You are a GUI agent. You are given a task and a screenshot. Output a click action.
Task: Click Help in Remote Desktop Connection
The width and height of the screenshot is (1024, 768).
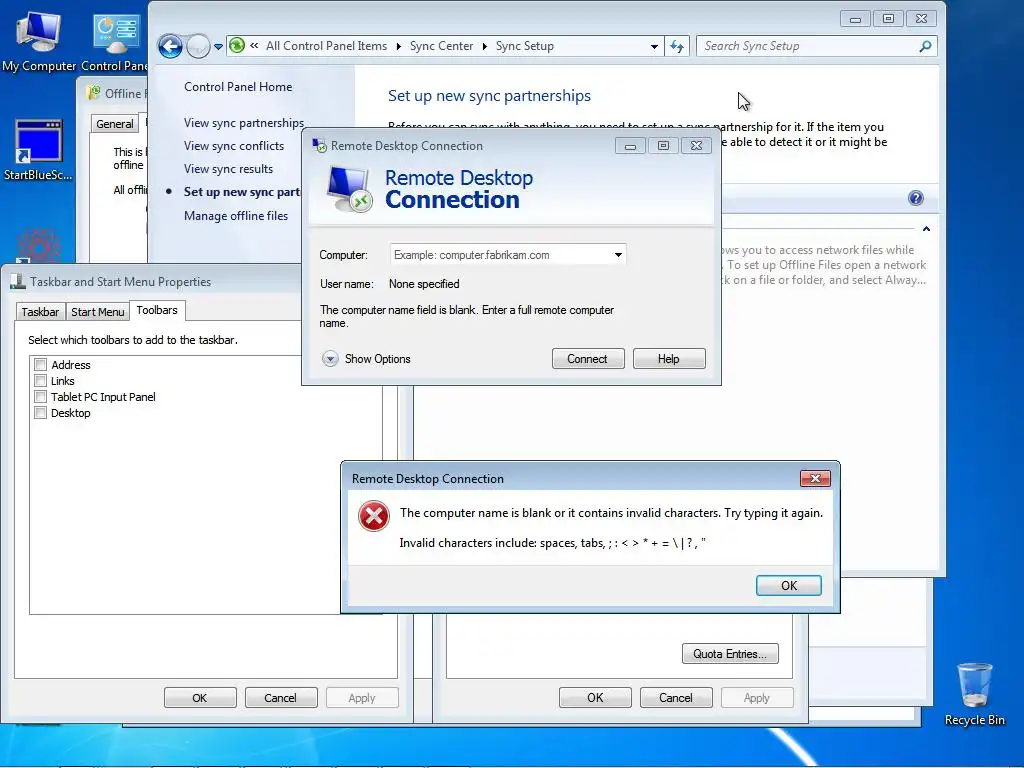click(x=669, y=359)
